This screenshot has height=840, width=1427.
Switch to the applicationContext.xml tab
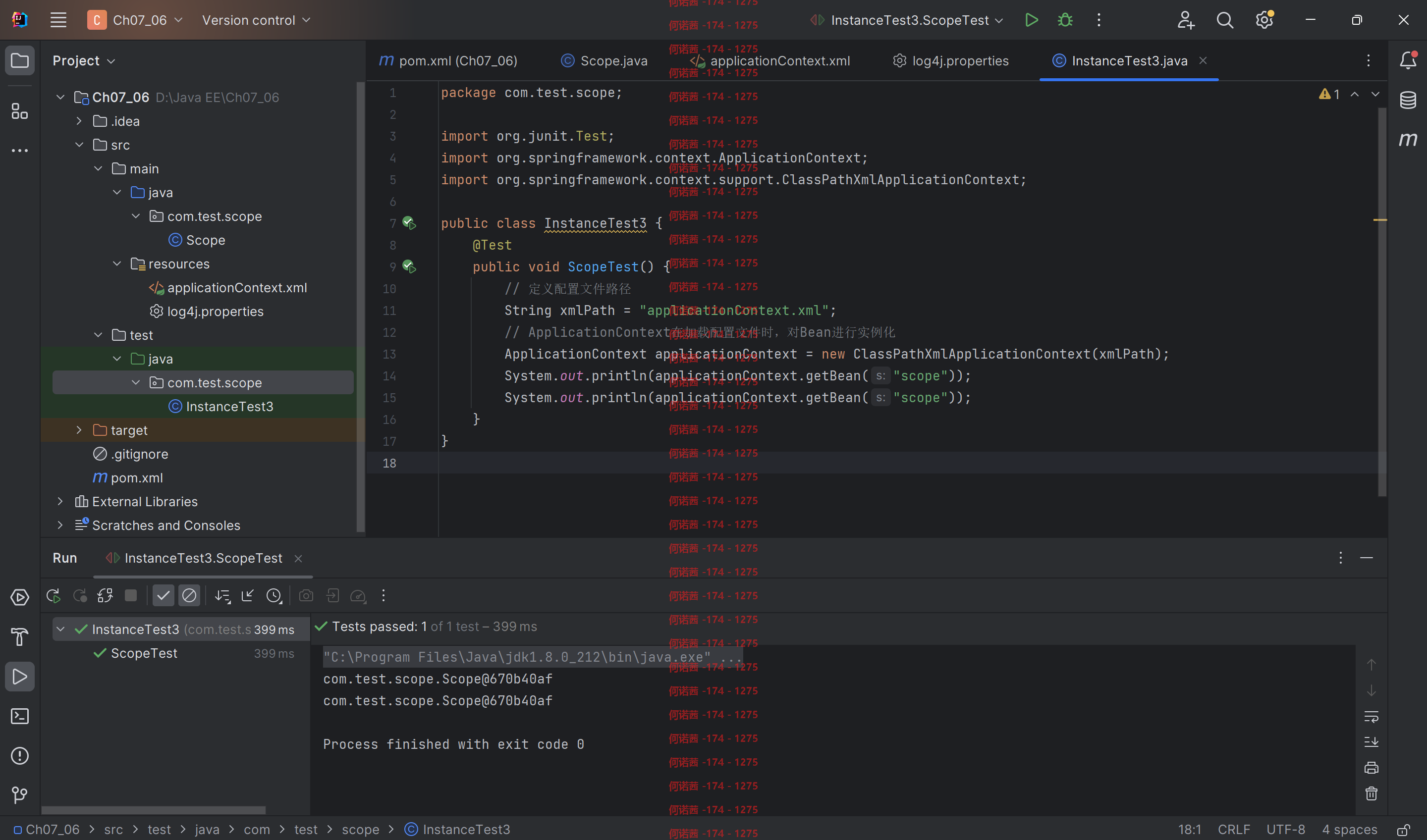(x=770, y=60)
